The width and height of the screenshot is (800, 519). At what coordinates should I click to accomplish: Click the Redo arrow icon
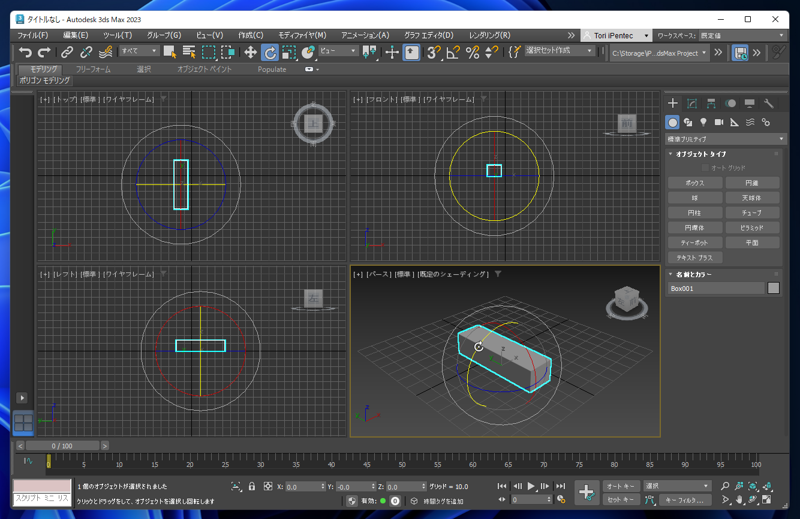pos(44,52)
